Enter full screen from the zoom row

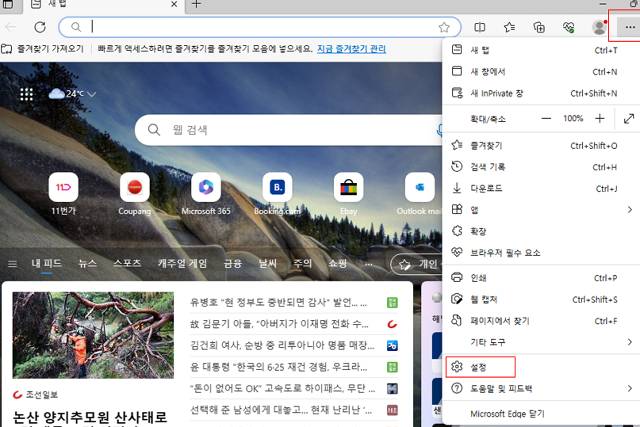coord(629,118)
